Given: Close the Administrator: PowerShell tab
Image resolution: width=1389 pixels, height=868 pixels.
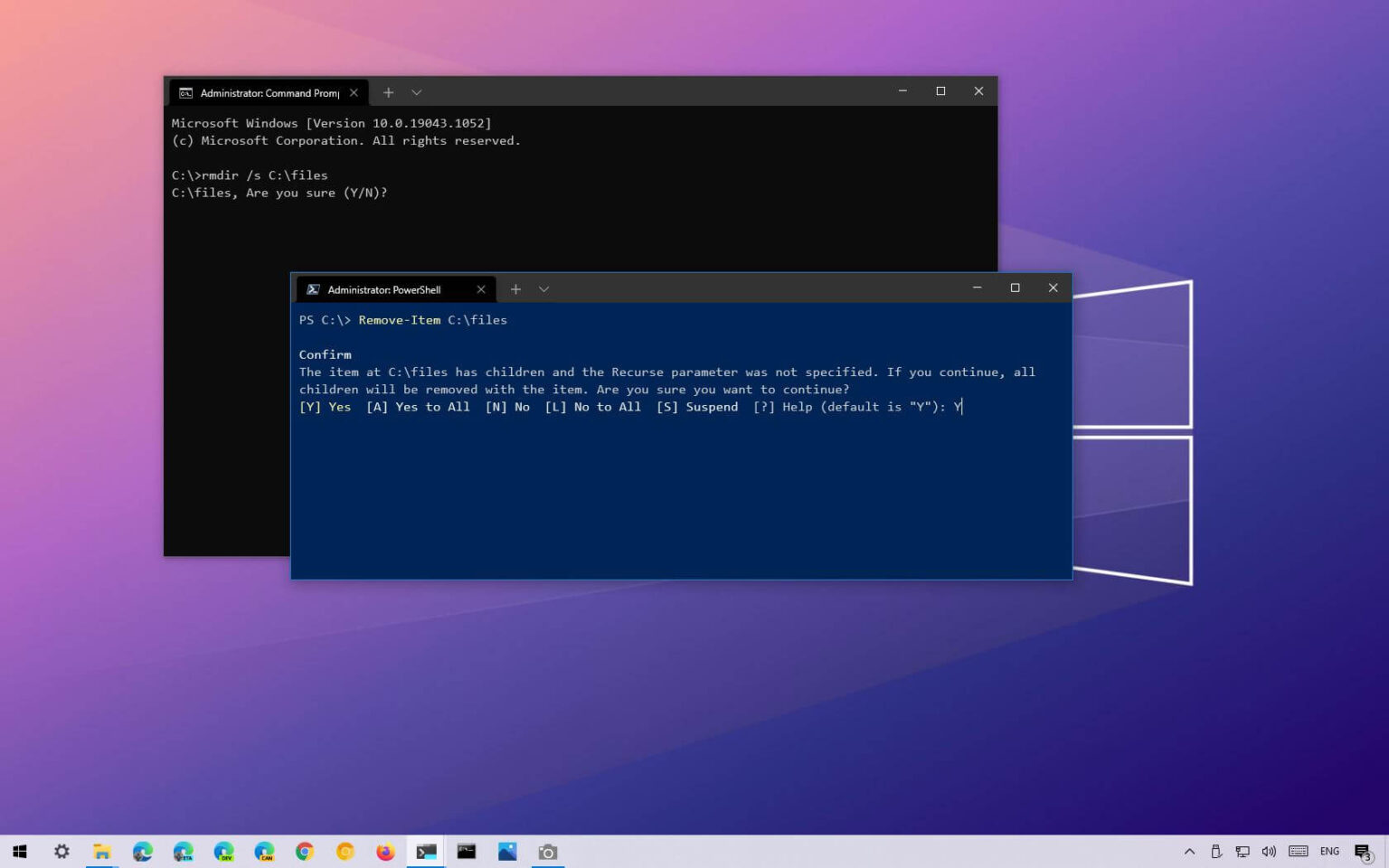Looking at the screenshot, I should pyautogui.click(x=481, y=289).
